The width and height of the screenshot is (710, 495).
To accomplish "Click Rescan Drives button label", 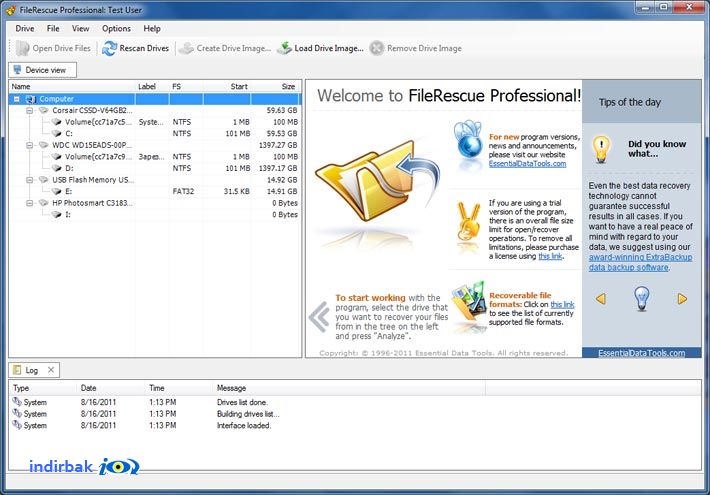I will click(144, 48).
